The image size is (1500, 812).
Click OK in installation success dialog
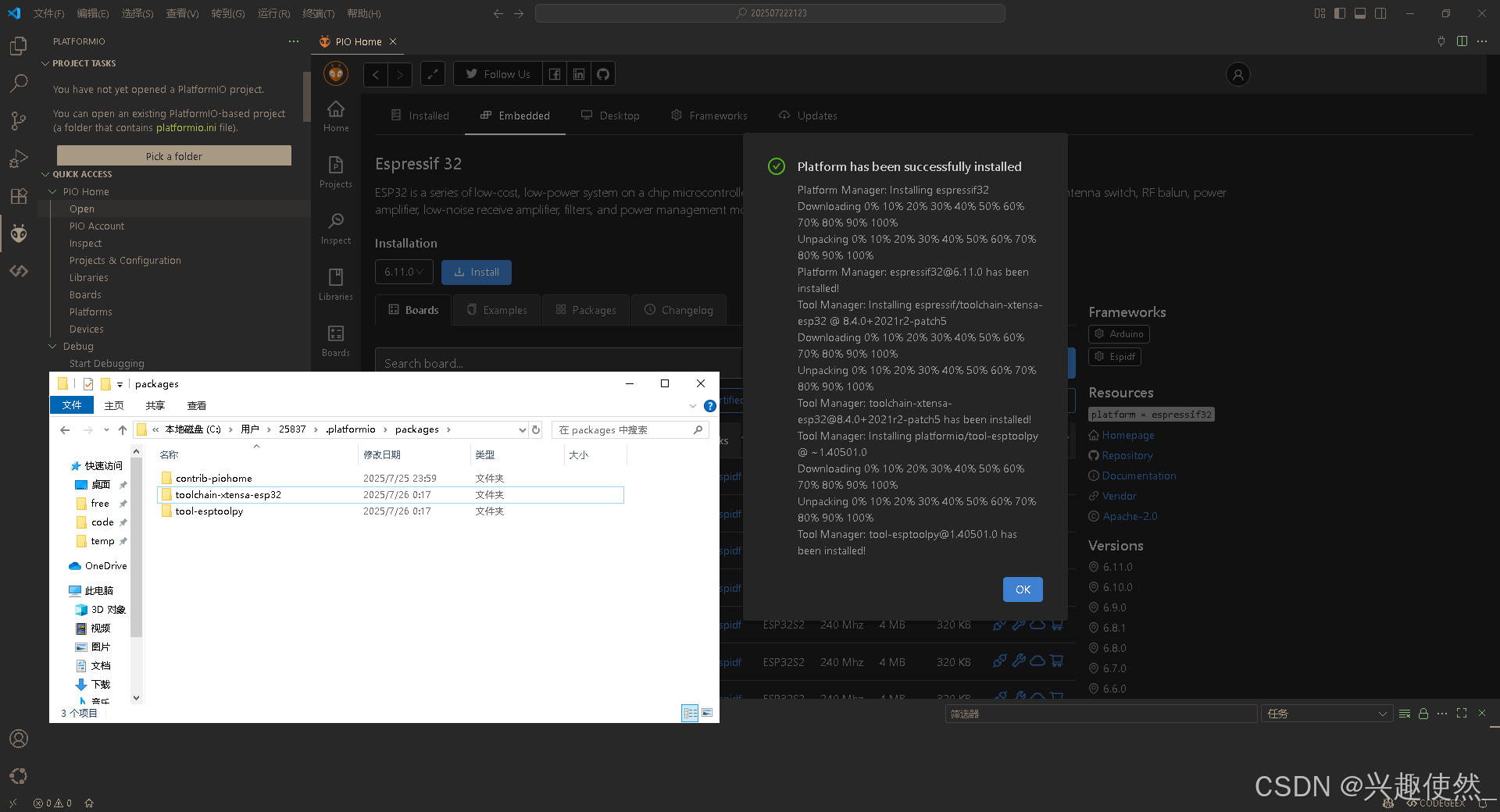tap(1023, 589)
